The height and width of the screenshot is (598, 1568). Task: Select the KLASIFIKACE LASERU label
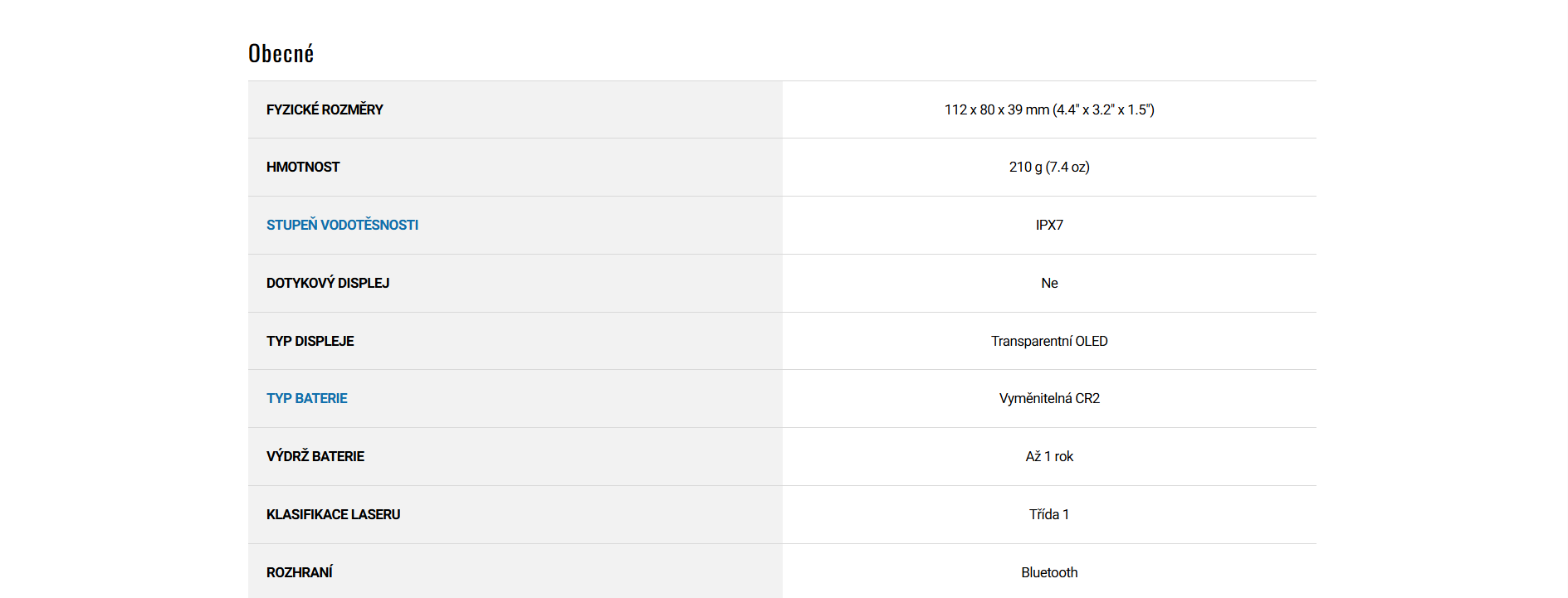(333, 514)
